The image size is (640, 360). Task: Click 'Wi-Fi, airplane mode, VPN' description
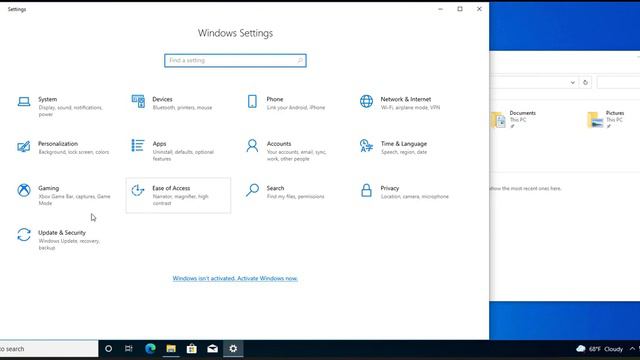pos(410,108)
